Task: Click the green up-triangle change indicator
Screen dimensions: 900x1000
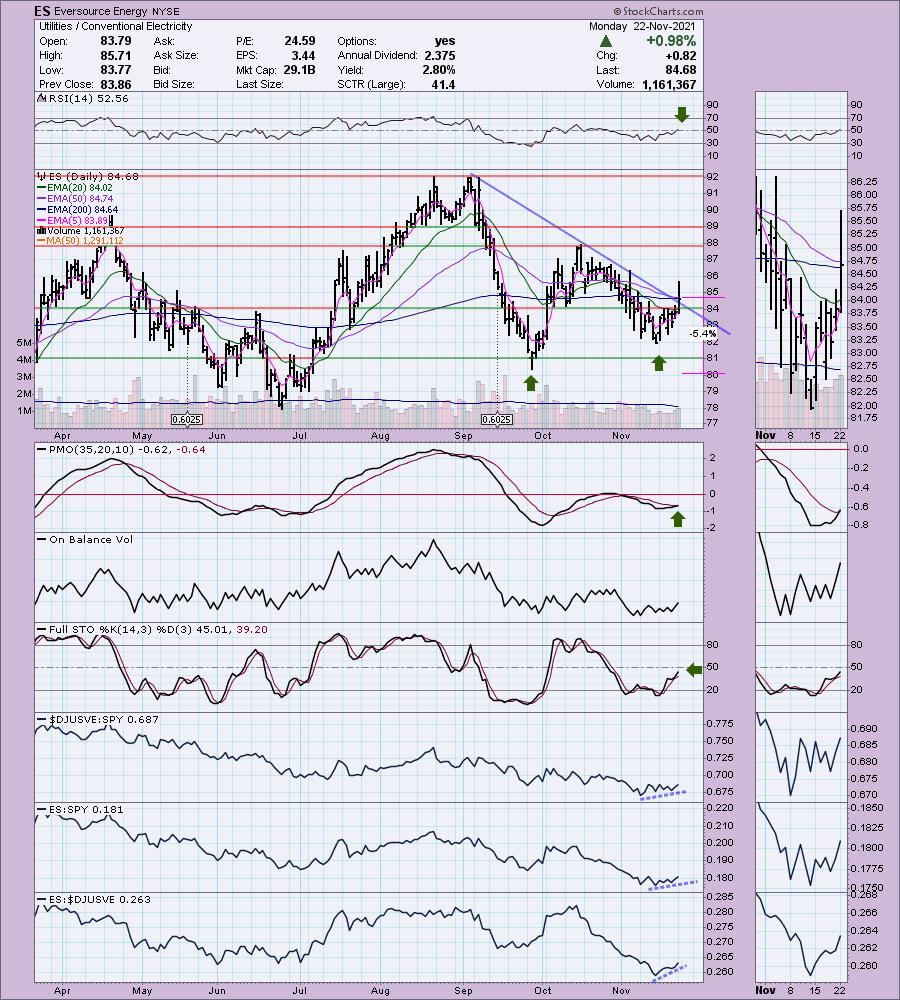Action: coord(606,41)
